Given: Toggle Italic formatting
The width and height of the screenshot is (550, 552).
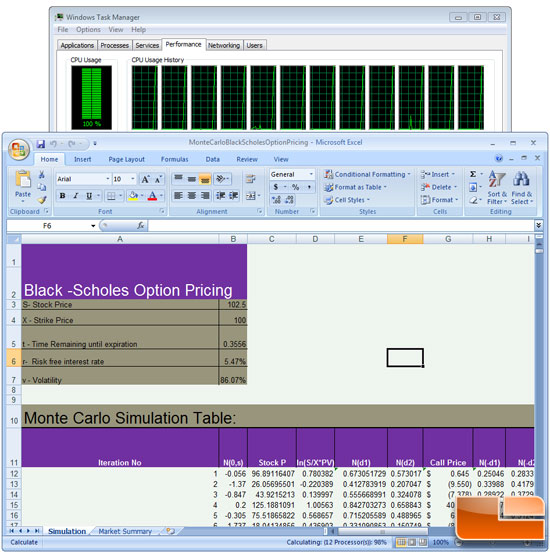Looking at the screenshot, I should (x=75, y=196).
